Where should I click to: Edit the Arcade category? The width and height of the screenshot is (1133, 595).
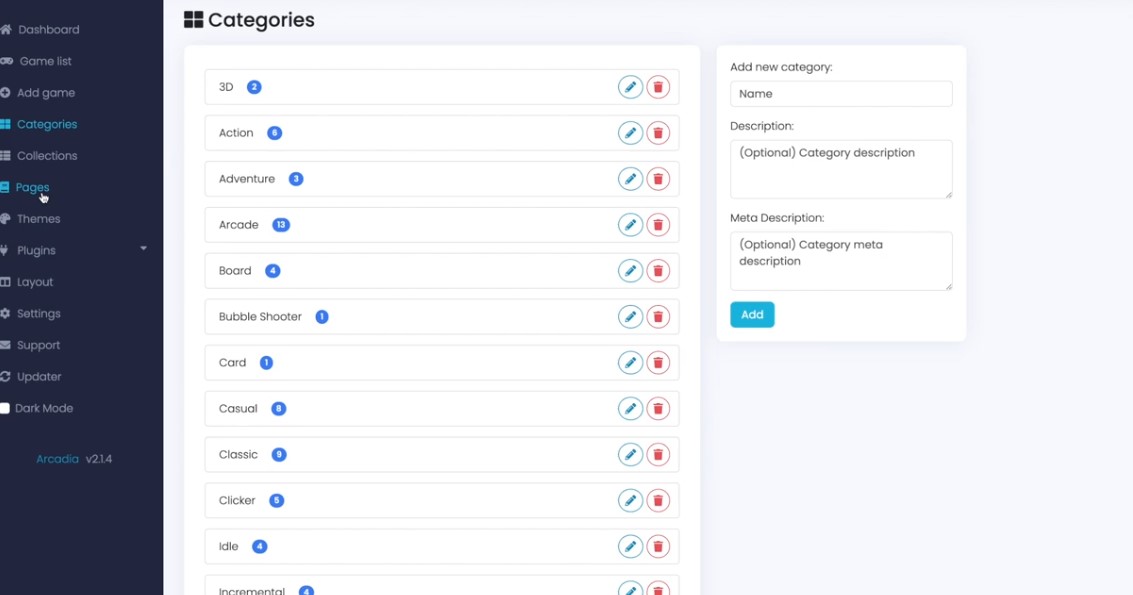click(630, 225)
